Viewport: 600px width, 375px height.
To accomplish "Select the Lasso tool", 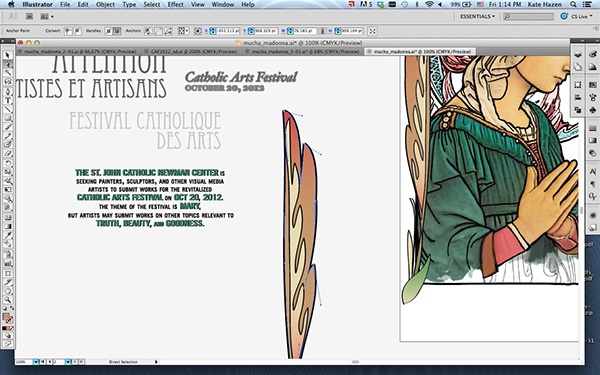I will (x=8, y=82).
